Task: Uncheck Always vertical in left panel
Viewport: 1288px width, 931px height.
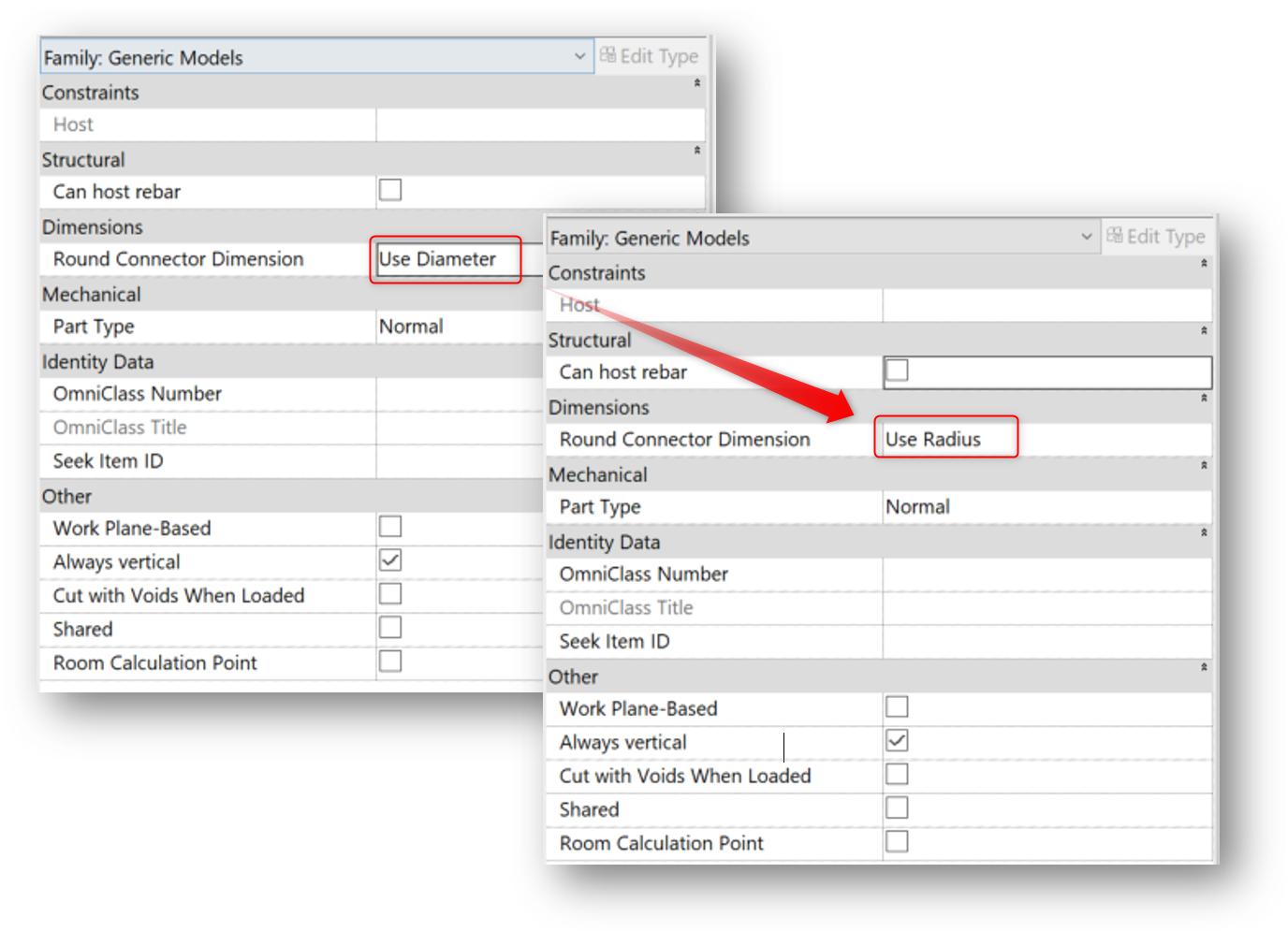Action: (x=390, y=560)
